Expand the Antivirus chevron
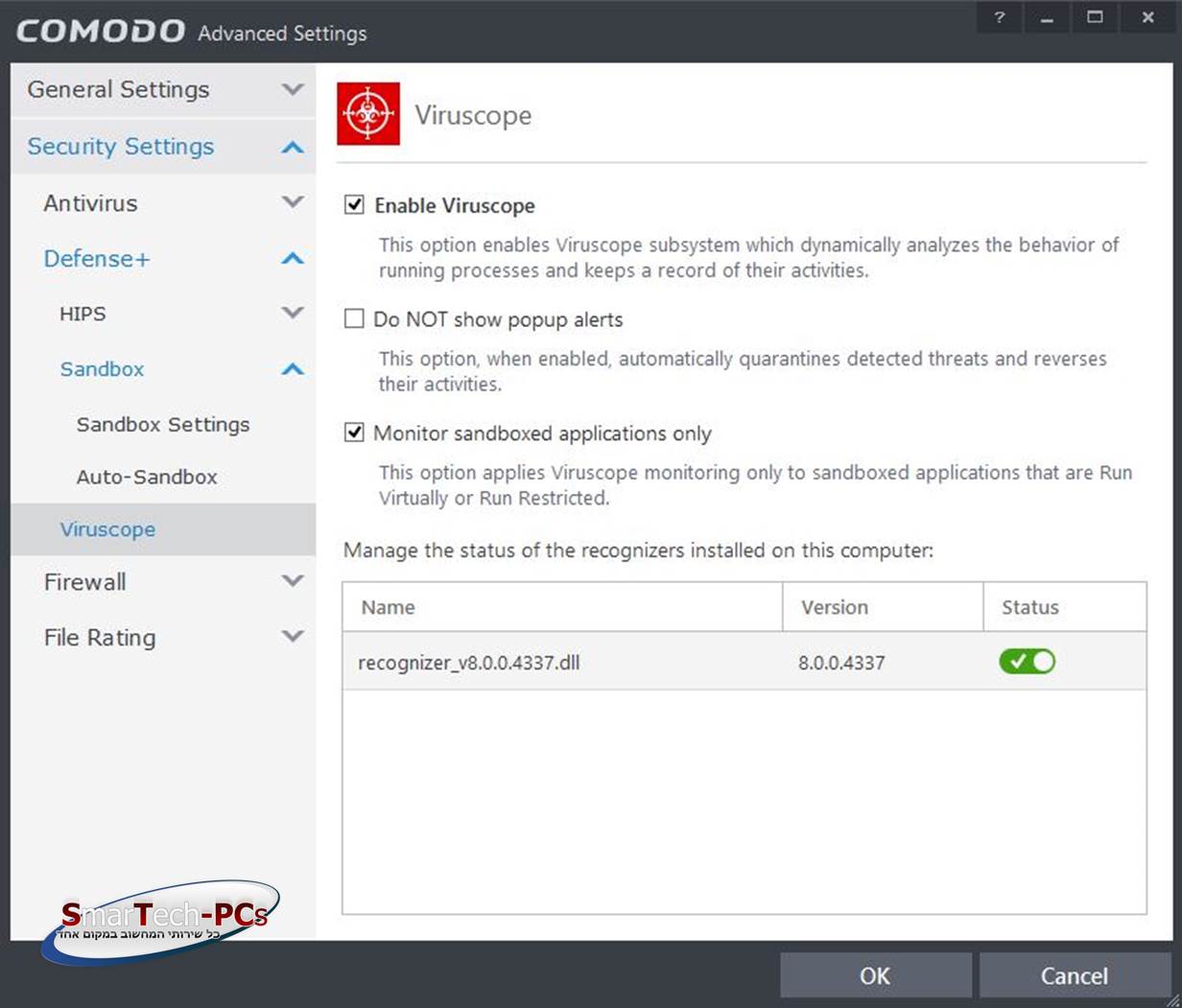Screen dimensions: 1182x1008 [x=293, y=202]
